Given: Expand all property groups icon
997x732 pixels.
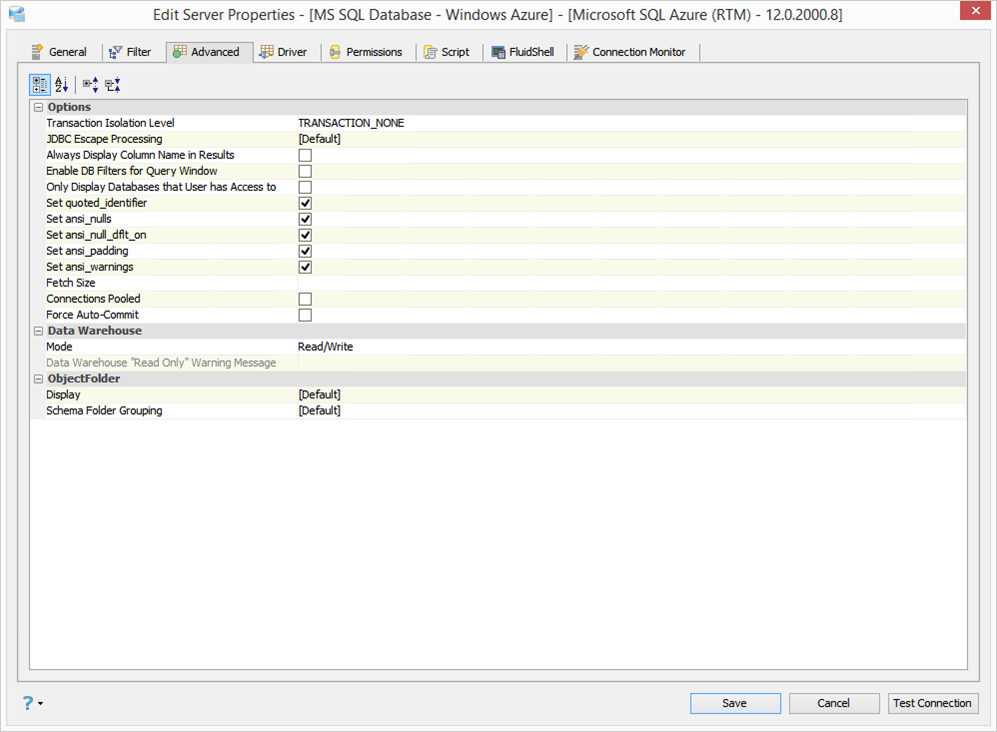Looking at the screenshot, I should pos(90,85).
